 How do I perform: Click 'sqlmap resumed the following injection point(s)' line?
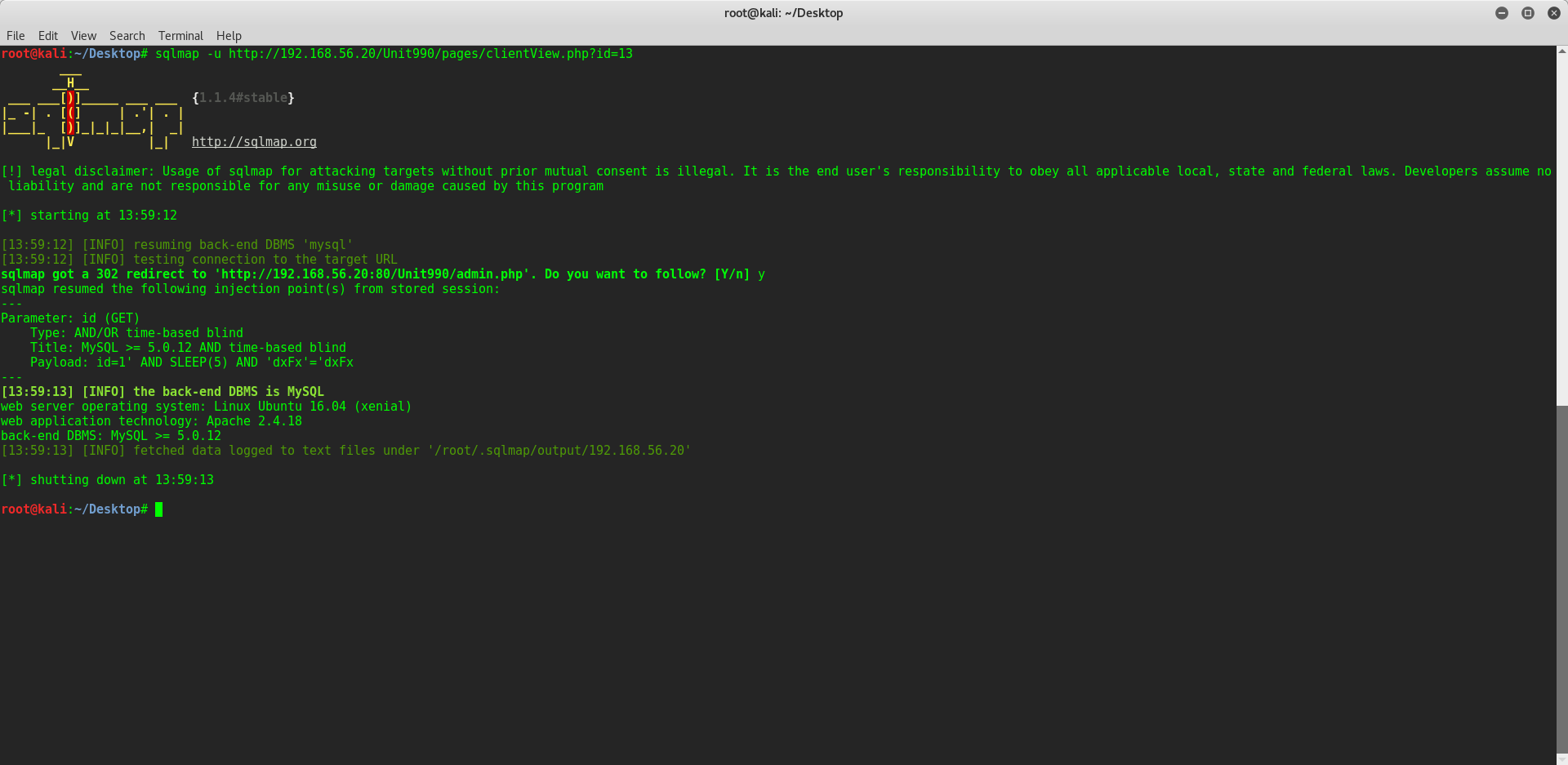pos(250,289)
